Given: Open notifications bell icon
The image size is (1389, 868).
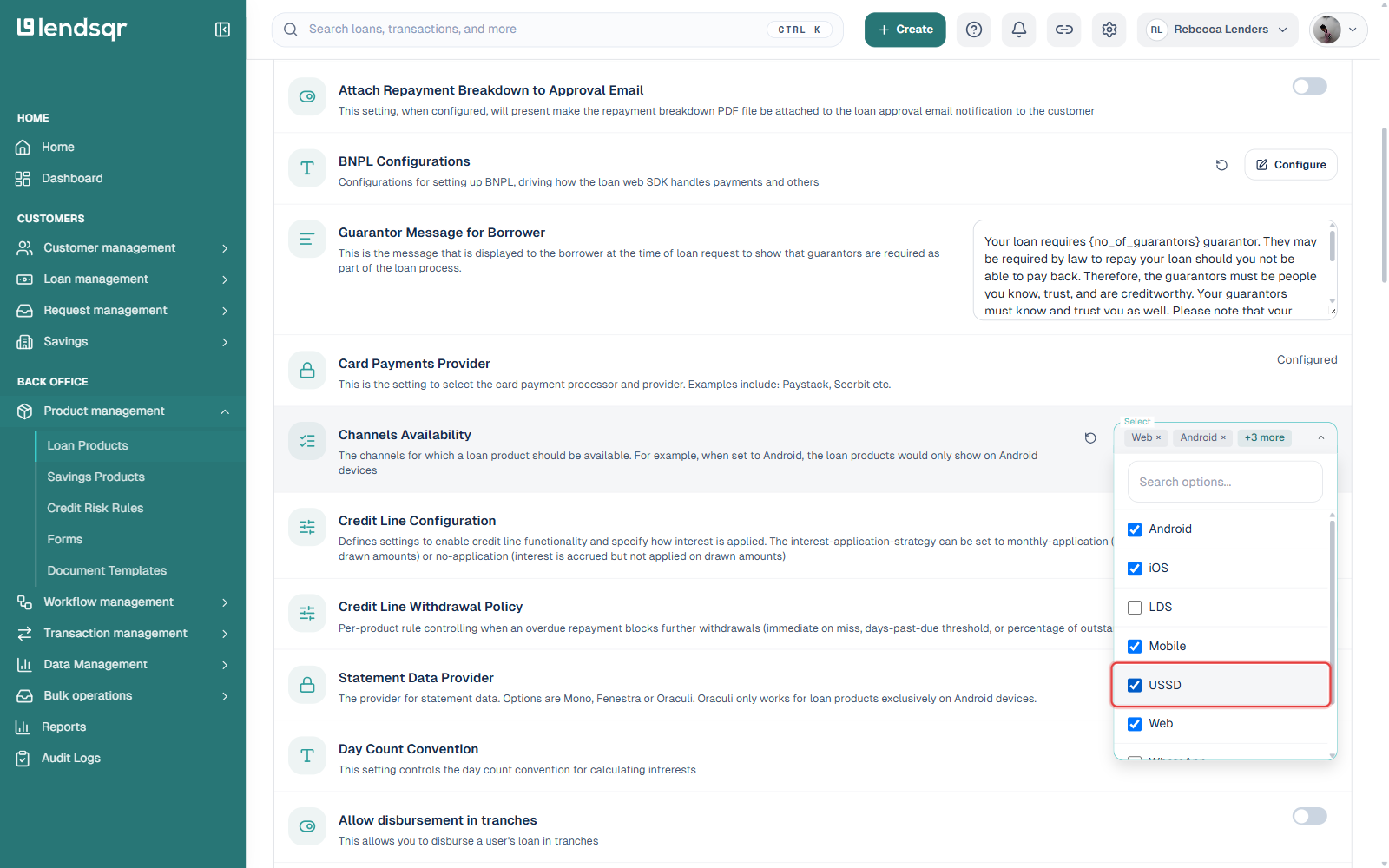Looking at the screenshot, I should pos(1019,30).
